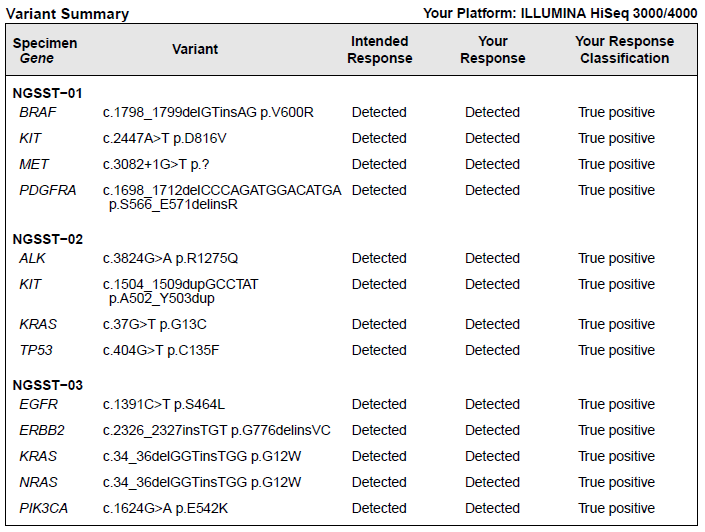
Task: Click the PDGFRA gene name
Action: (x=48, y=190)
